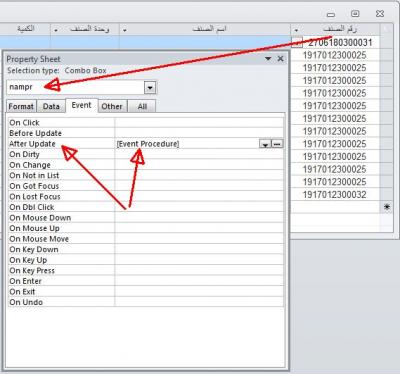This screenshot has height=374, width=400.
Task: Open the item name column filter arrow
Action: click(124, 30)
